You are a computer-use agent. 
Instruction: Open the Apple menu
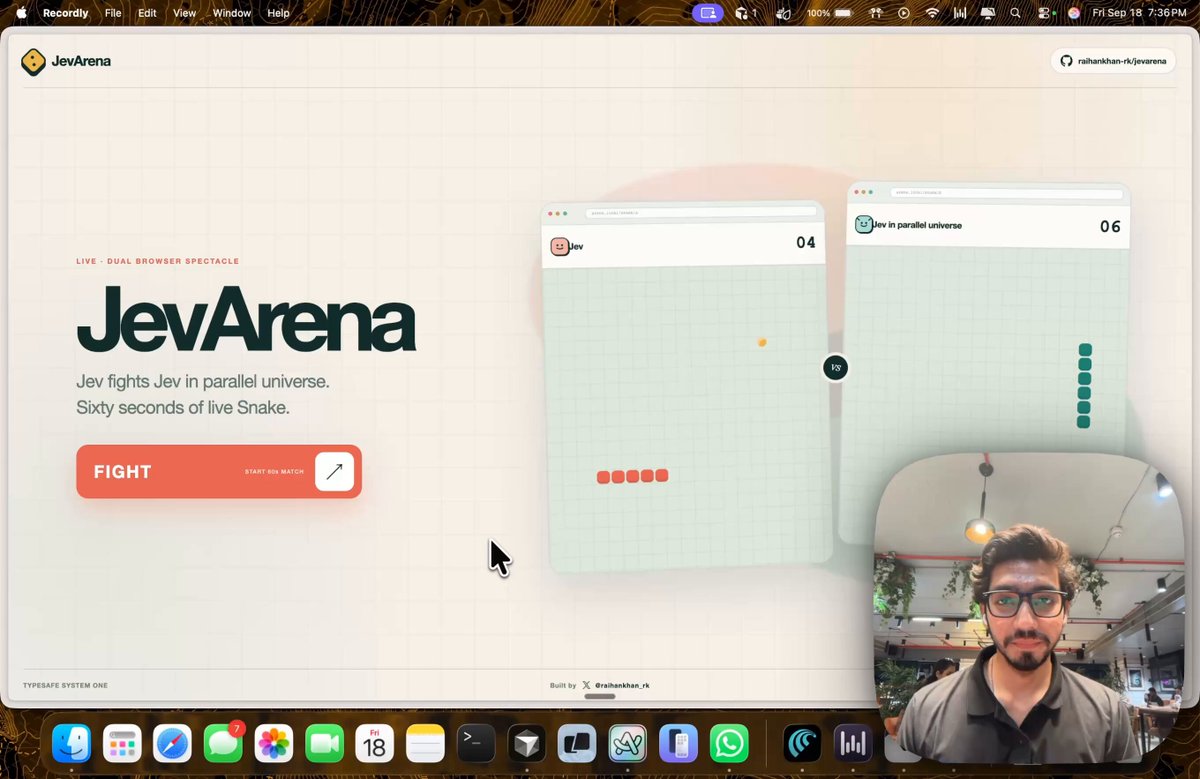point(21,13)
